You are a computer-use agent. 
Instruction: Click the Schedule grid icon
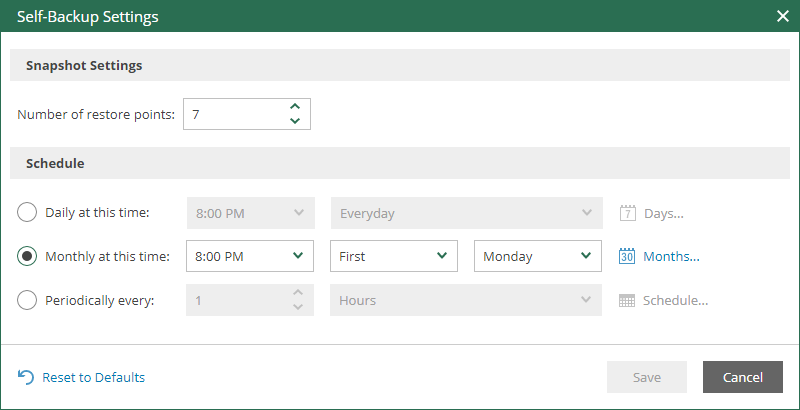click(x=628, y=300)
